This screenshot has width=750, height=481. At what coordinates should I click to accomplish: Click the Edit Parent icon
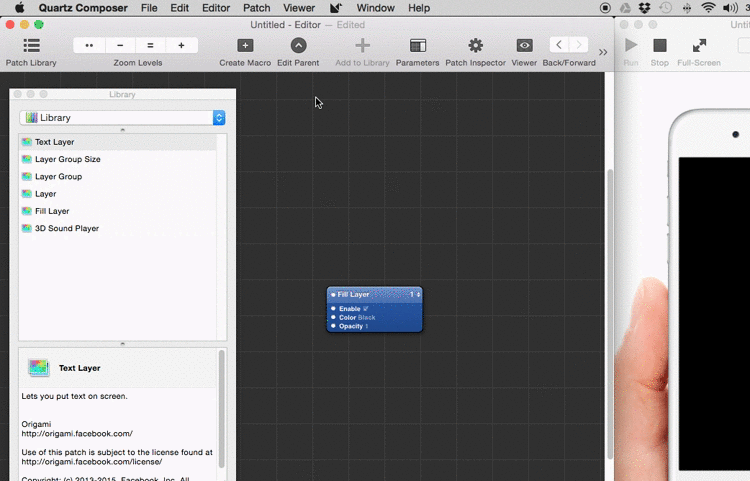298,46
